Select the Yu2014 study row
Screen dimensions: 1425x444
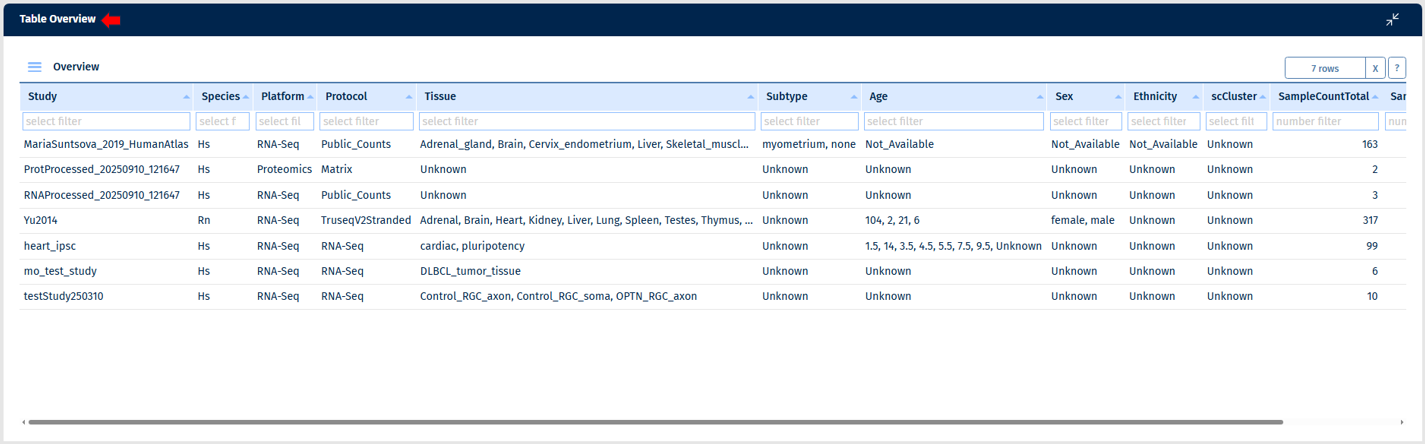point(41,220)
